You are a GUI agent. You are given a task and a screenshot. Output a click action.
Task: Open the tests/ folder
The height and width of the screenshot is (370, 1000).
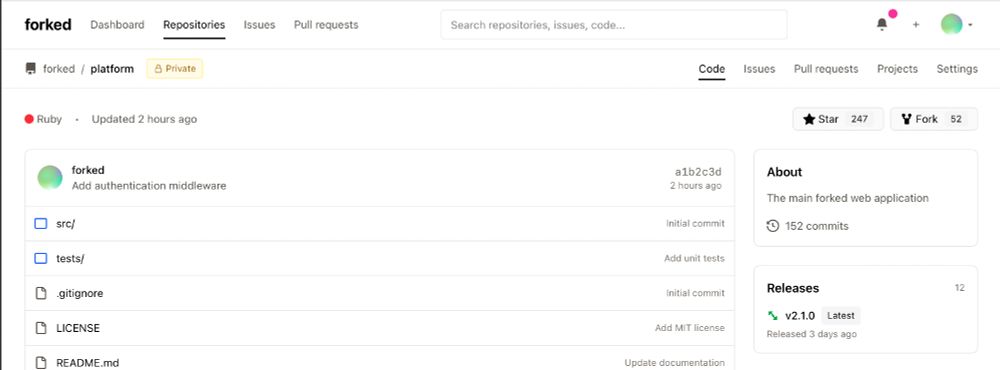pyautogui.click(x=70, y=258)
